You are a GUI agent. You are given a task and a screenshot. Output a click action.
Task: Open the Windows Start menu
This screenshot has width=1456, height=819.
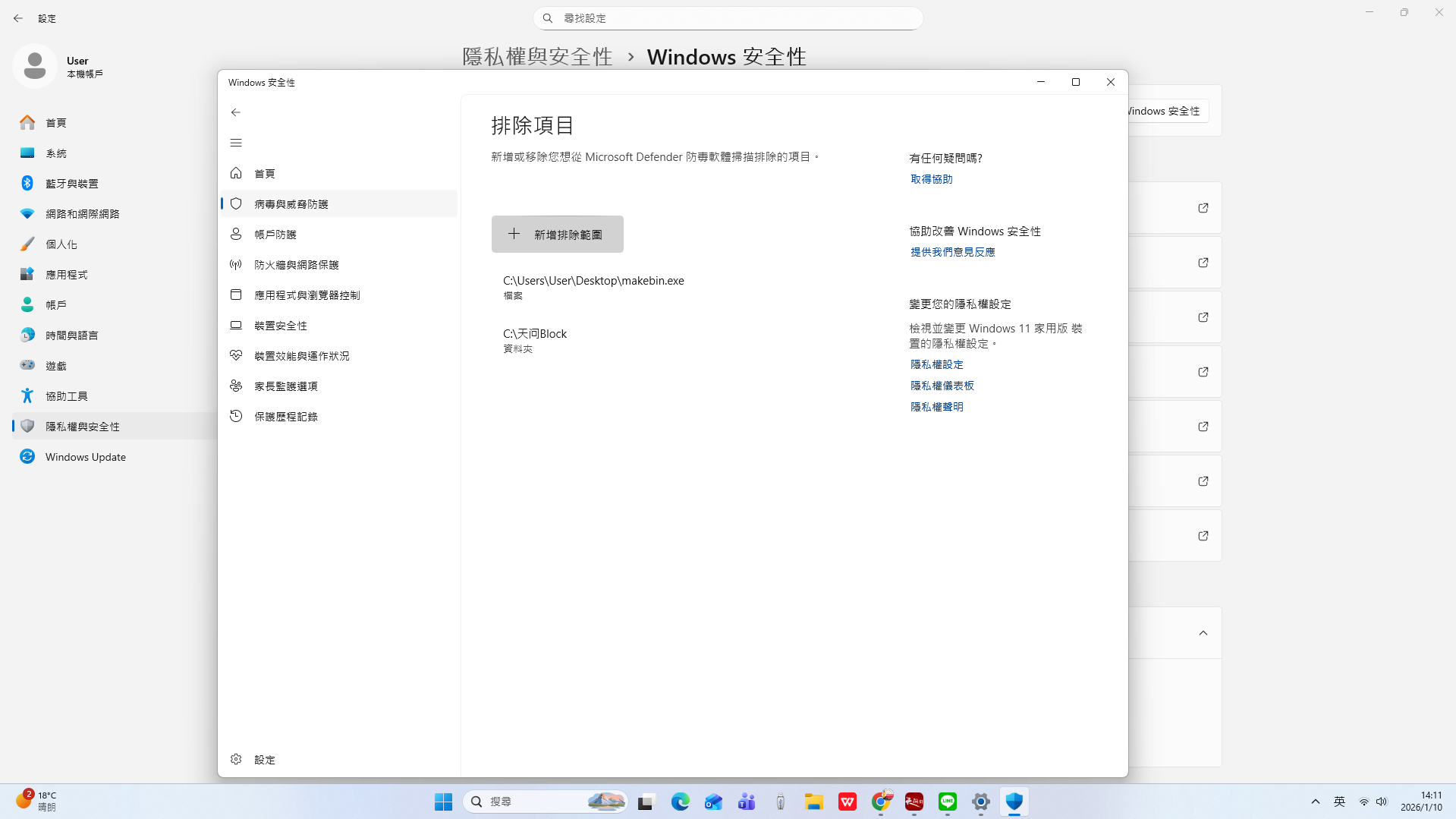point(443,802)
